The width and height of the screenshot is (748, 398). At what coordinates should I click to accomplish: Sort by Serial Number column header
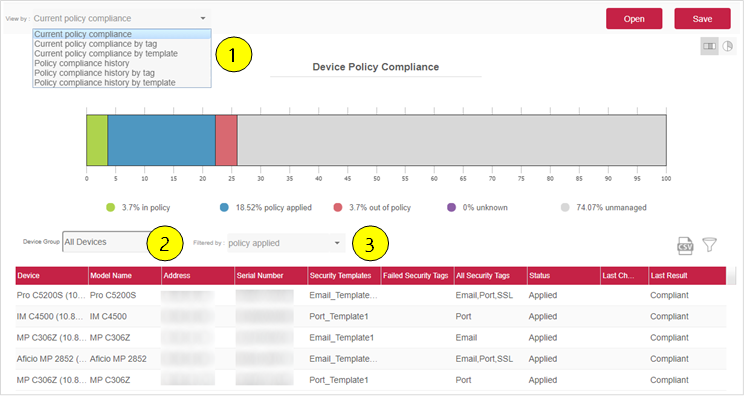pos(272,277)
